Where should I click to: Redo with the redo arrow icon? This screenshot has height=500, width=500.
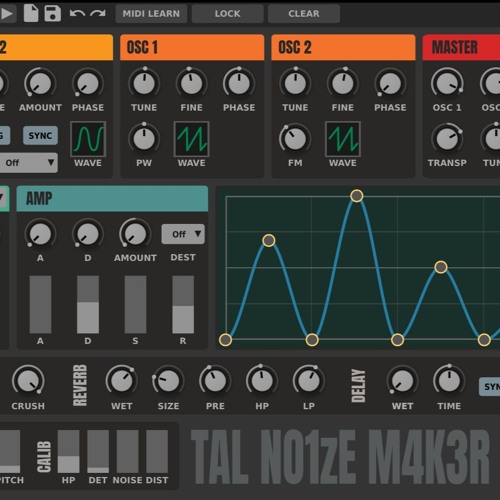tap(98, 13)
